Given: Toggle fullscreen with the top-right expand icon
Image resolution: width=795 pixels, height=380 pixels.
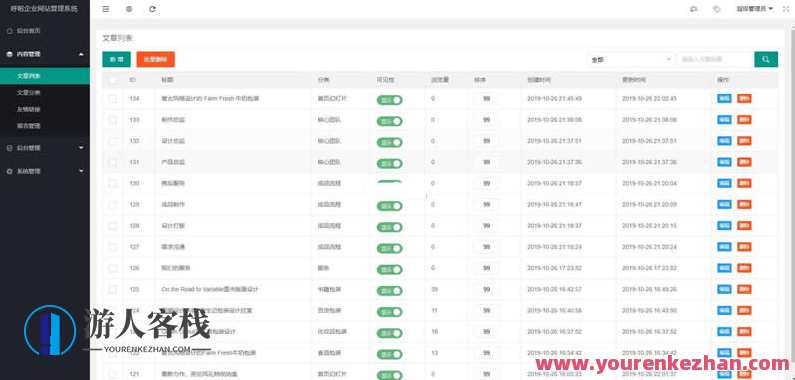Looking at the screenshot, I should pos(785,9).
